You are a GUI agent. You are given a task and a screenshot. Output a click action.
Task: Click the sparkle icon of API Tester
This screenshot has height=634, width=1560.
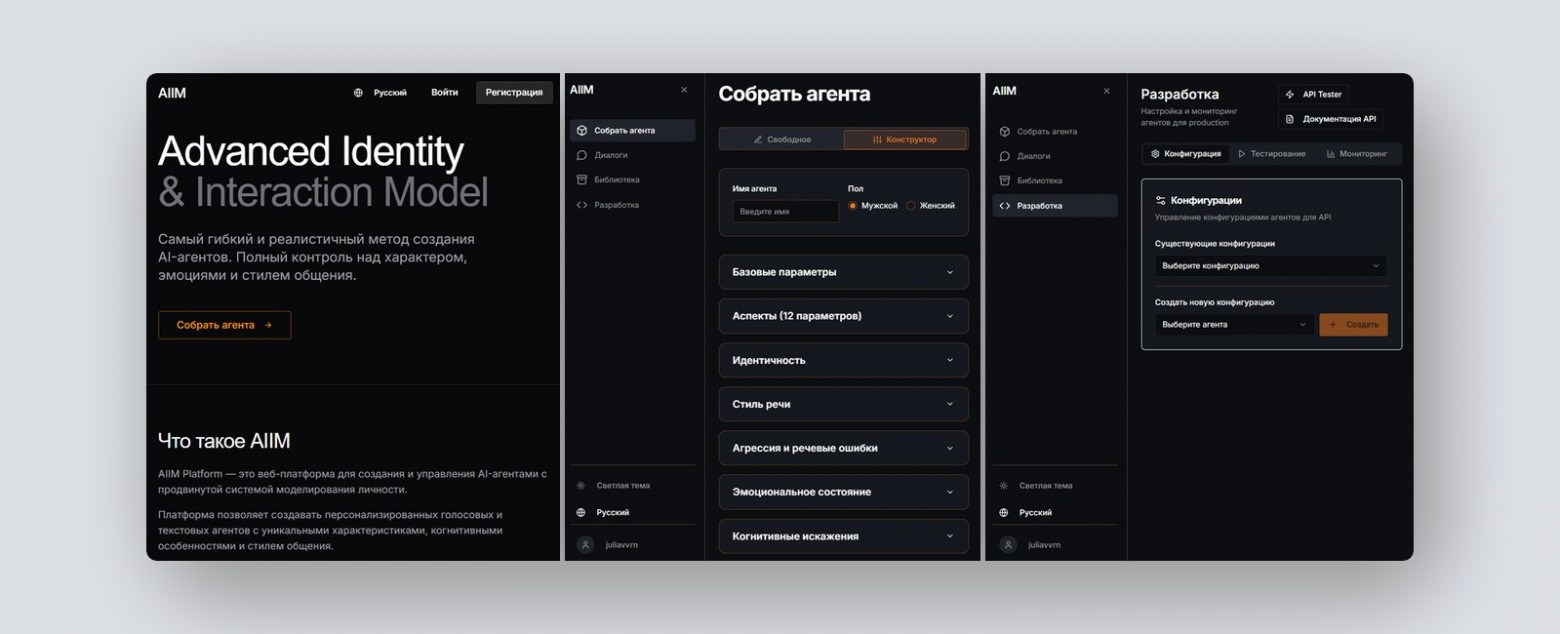pyautogui.click(x=1290, y=95)
